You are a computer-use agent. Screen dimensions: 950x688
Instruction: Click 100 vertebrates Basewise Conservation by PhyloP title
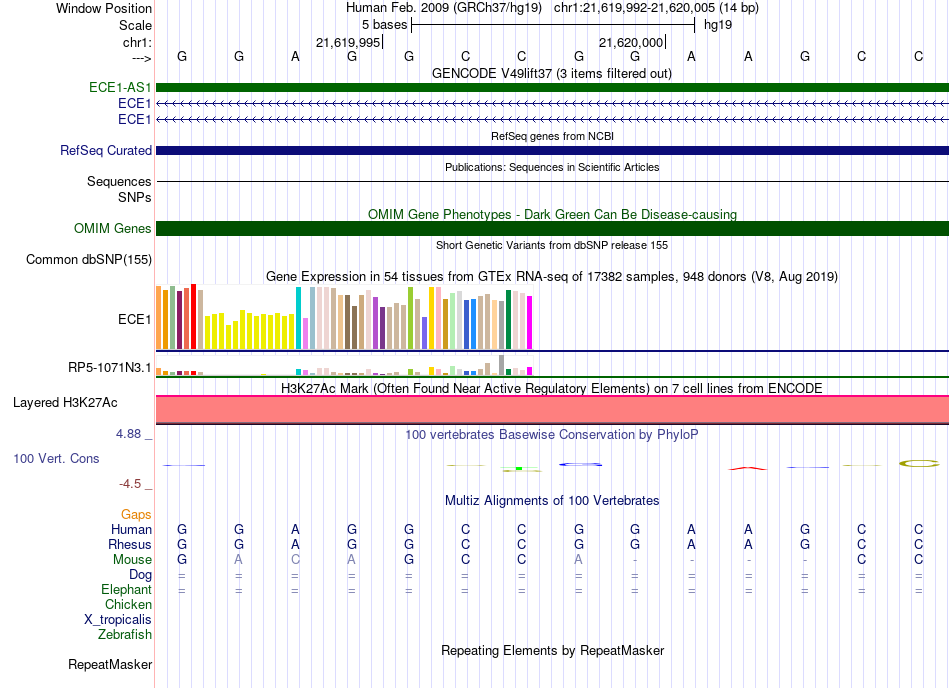[552, 434]
